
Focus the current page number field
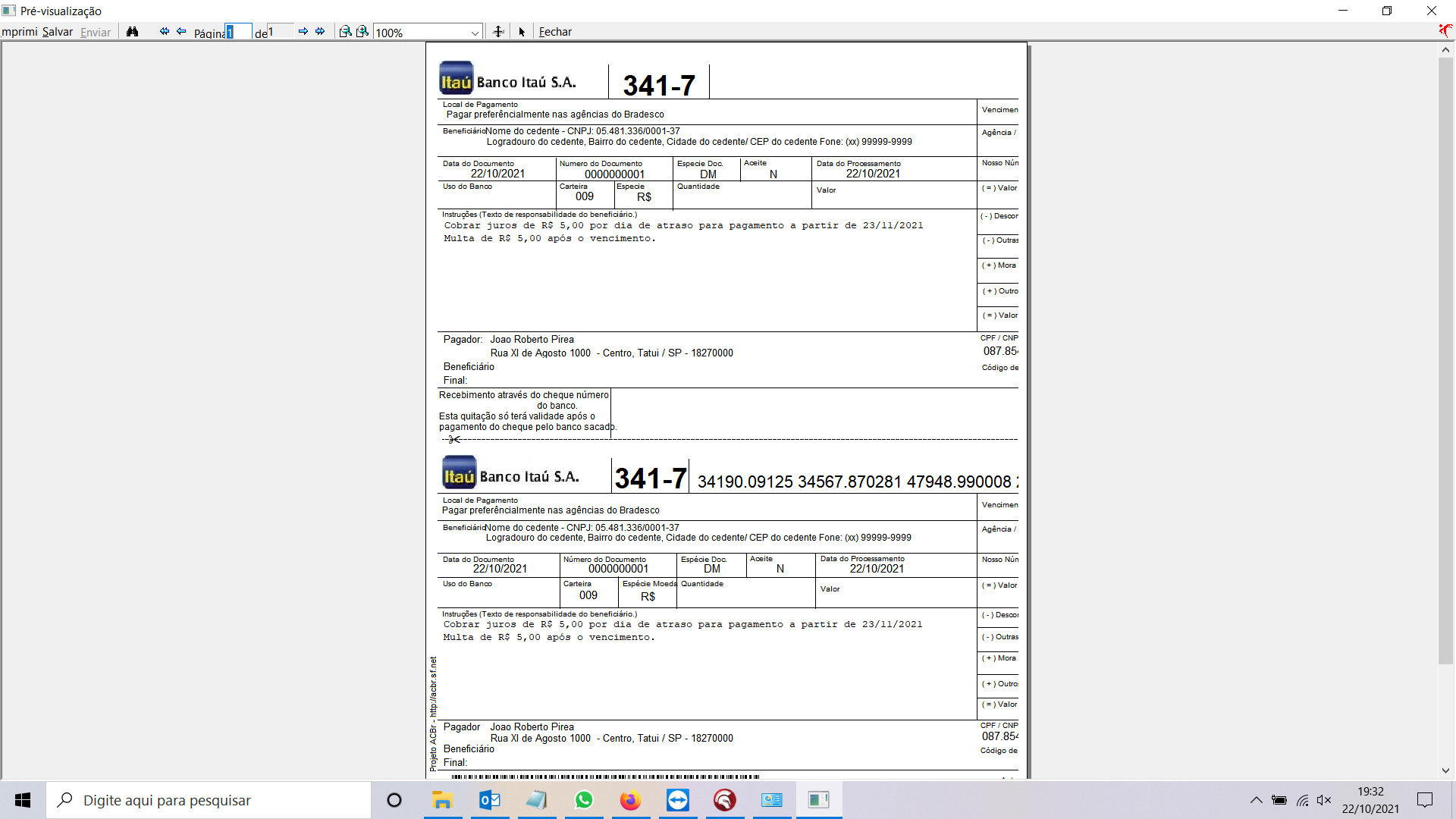[x=238, y=32]
